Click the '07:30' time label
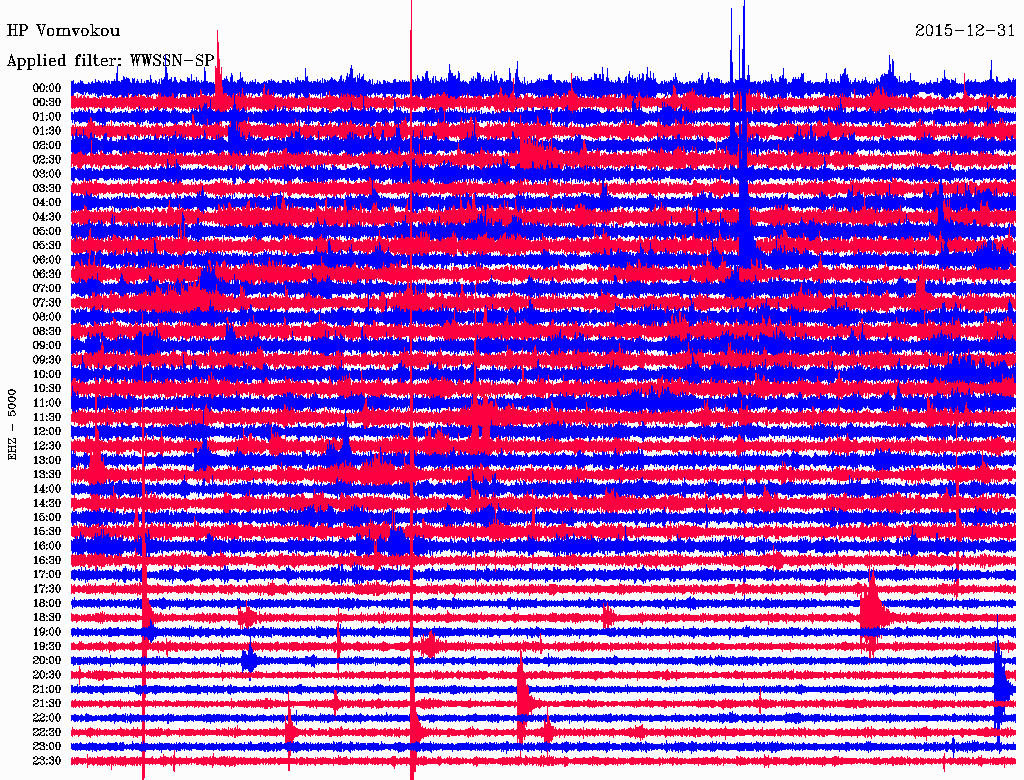This screenshot has width=1024, height=780. coord(46,303)
